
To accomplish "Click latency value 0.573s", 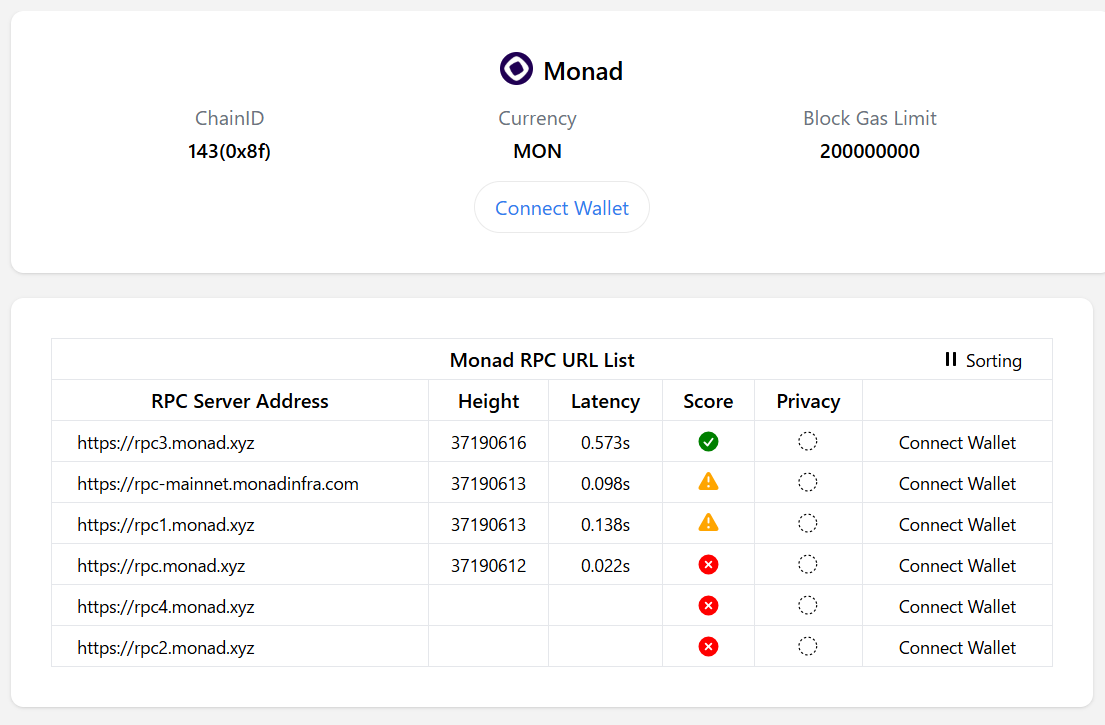I will click(605, 442).
